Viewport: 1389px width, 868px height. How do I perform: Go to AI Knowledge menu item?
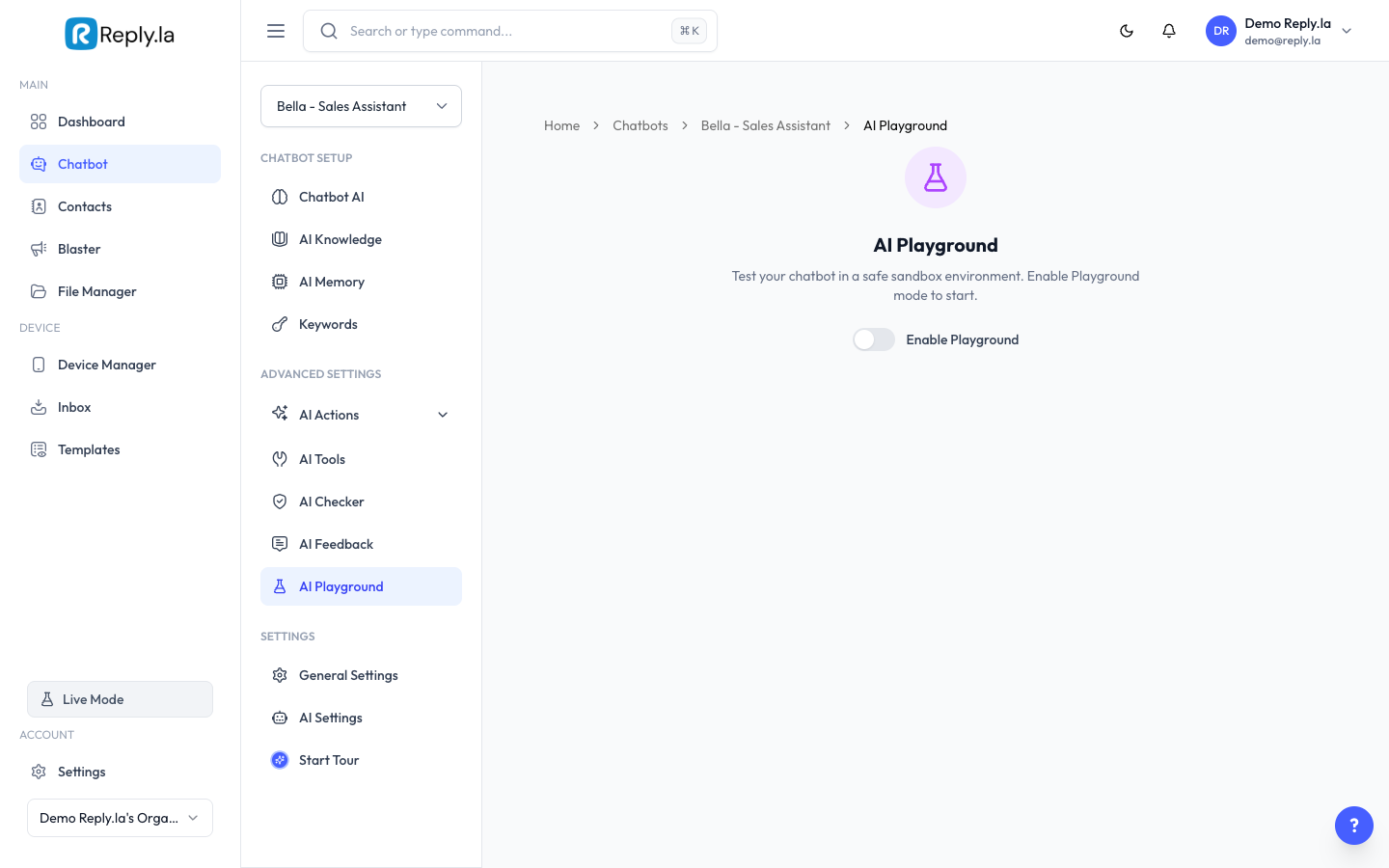click(361, 239)
